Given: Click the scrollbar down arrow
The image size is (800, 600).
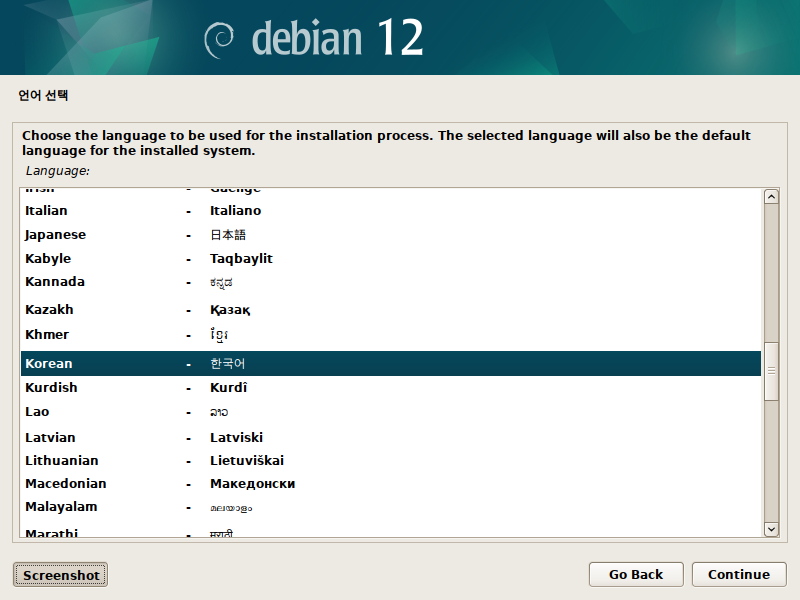Looking at the screenshot, I should (771, 529).
